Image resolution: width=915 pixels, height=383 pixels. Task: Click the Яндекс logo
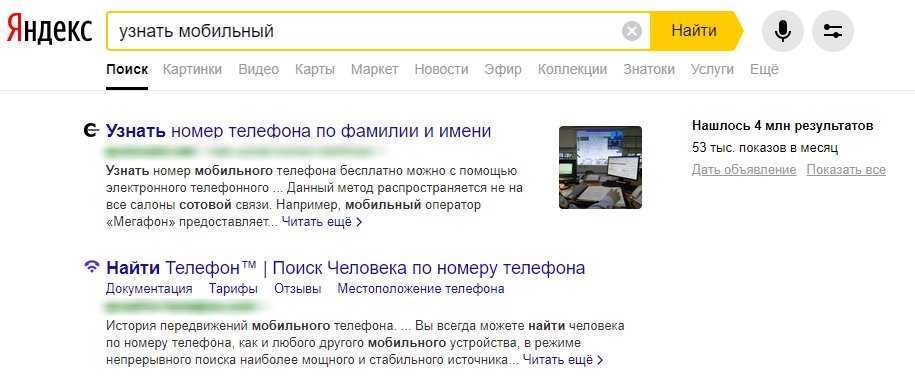(50, 29)
